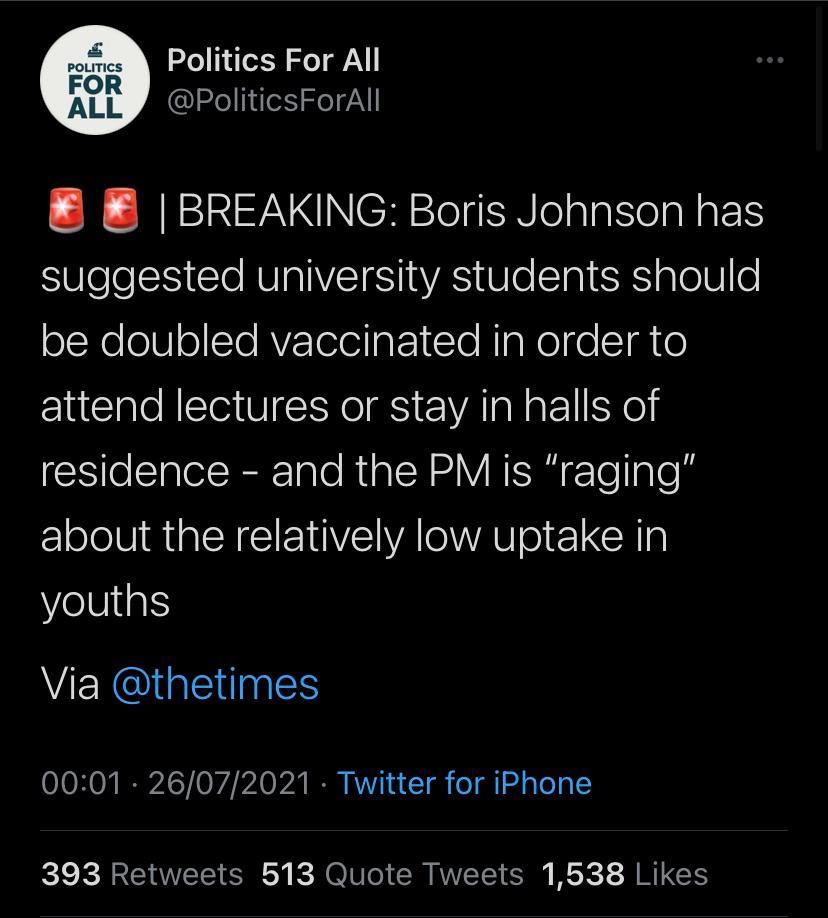Click the first red siren emoji
Viewport: 828px width, 918px height.
[x=64, y=212]
